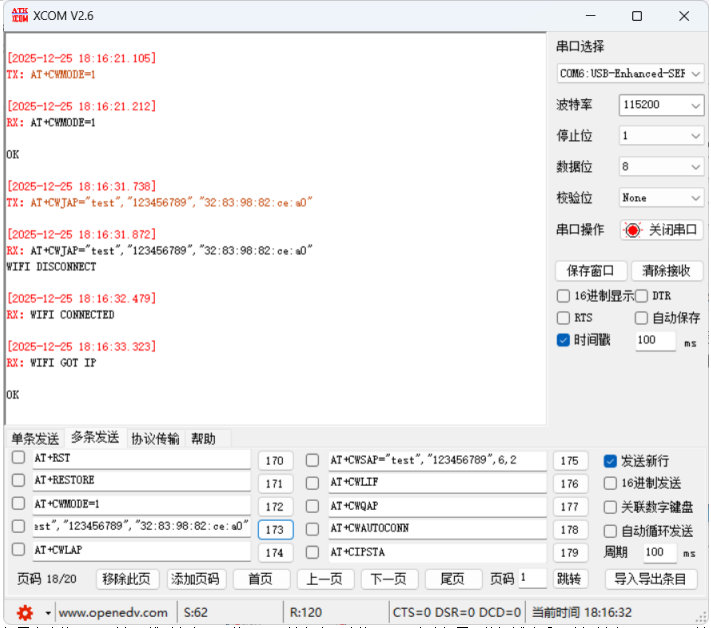Click the 页码 page number input field

point(532,579)
